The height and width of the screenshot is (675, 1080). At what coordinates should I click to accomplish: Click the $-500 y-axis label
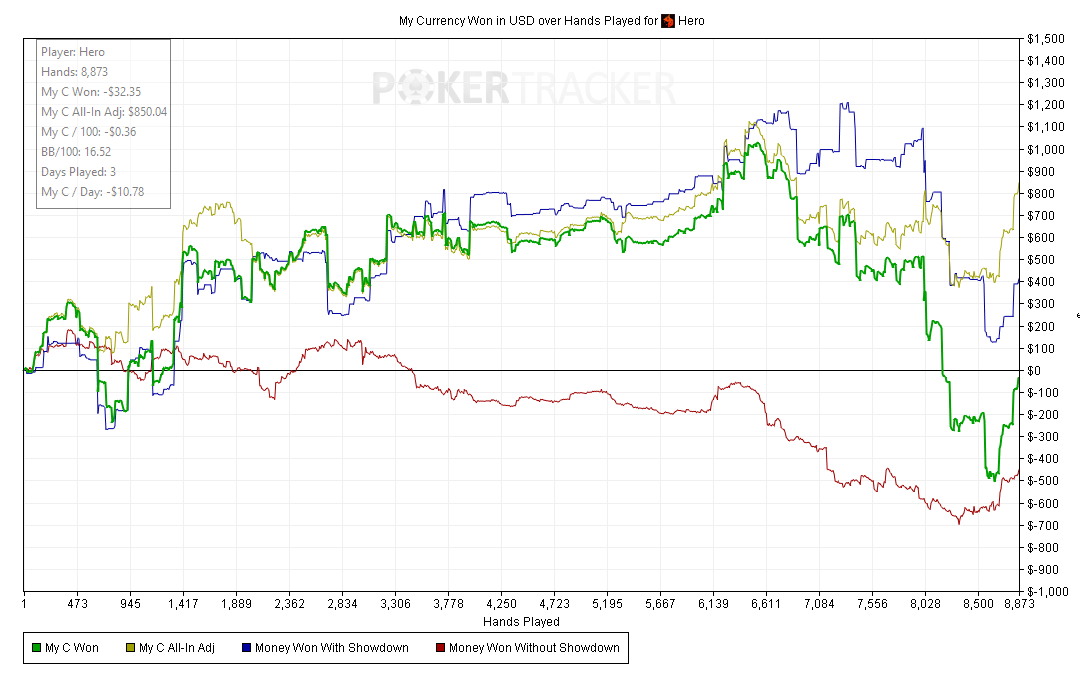[x=1043, y=481]
